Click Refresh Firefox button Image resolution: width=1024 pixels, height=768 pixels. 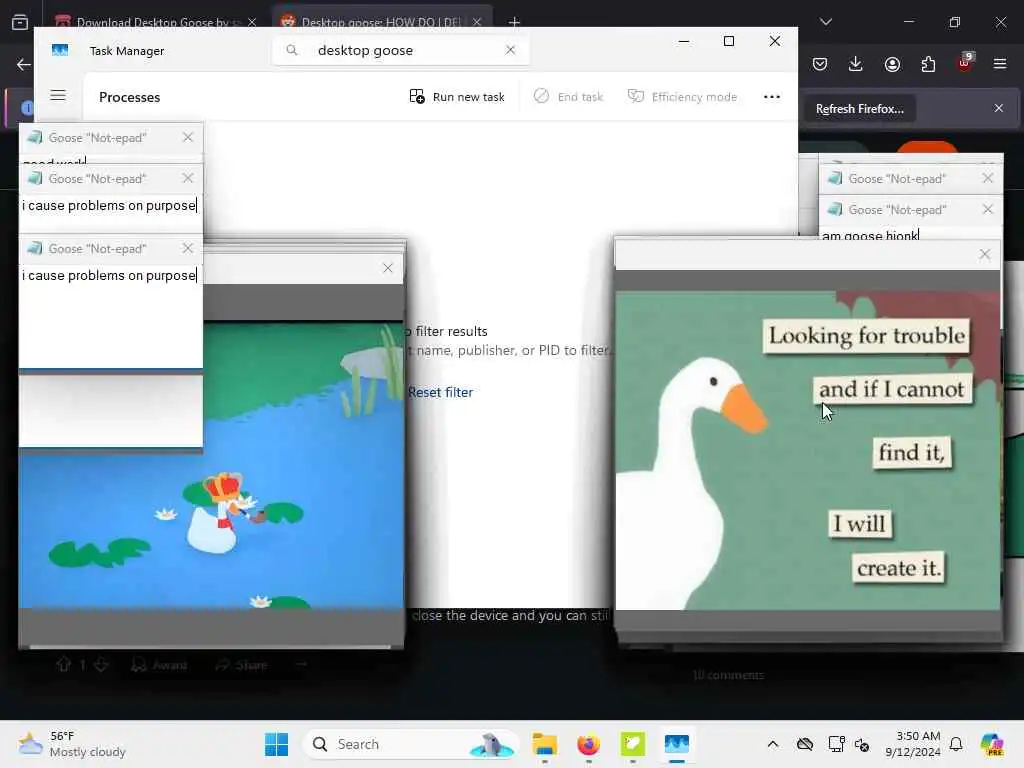(x=859, y=108)
